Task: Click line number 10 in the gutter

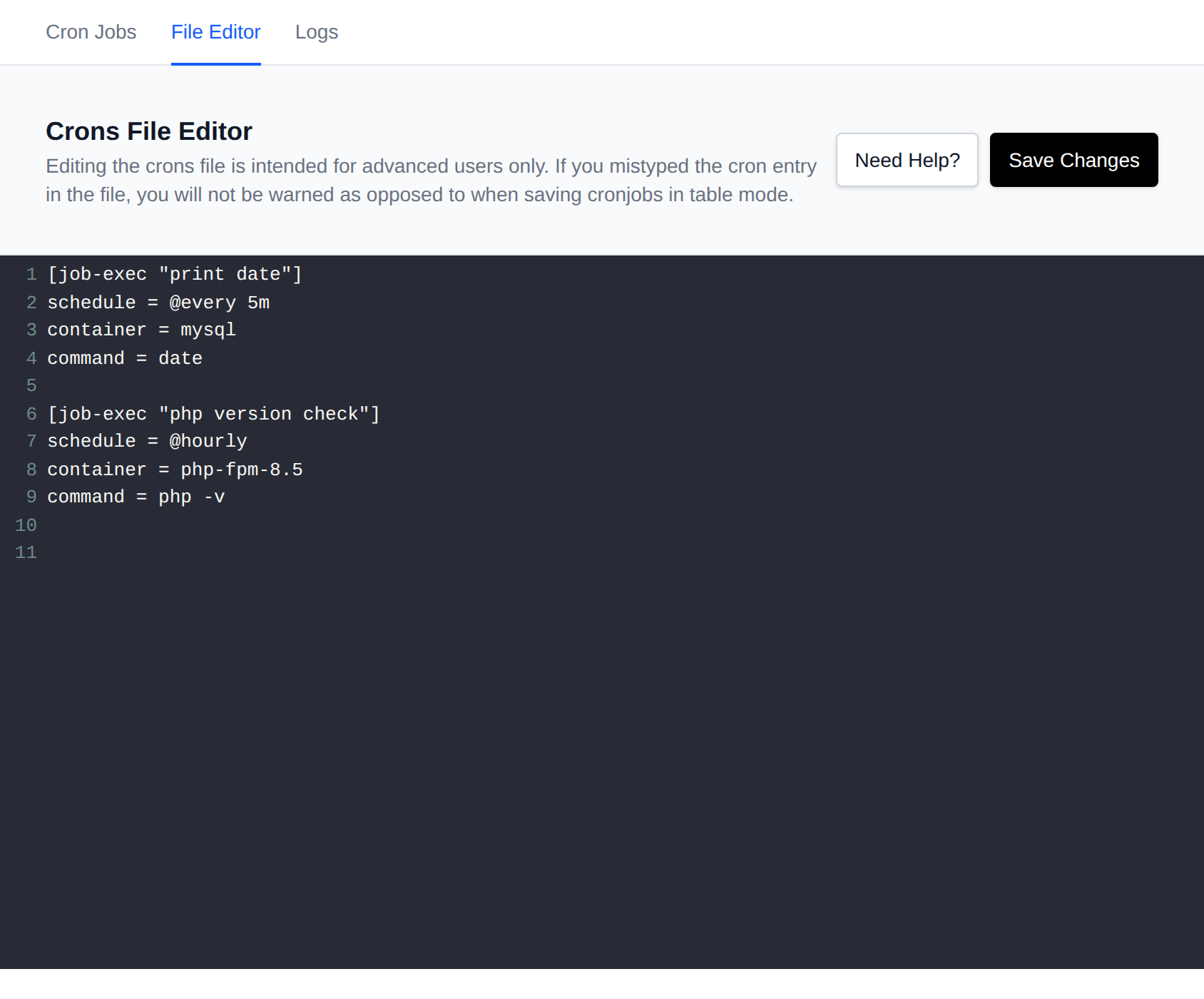Action: (26, 524)
